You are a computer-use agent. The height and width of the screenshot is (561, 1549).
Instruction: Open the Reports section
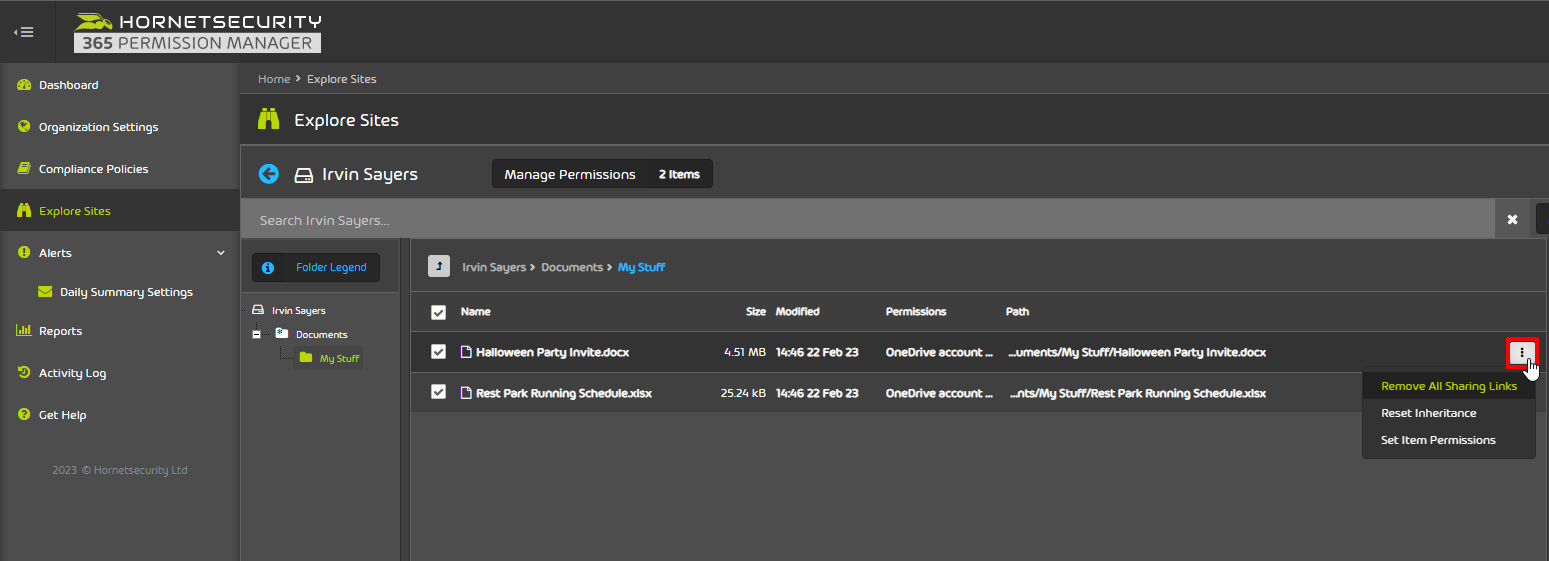coord(60,331)
